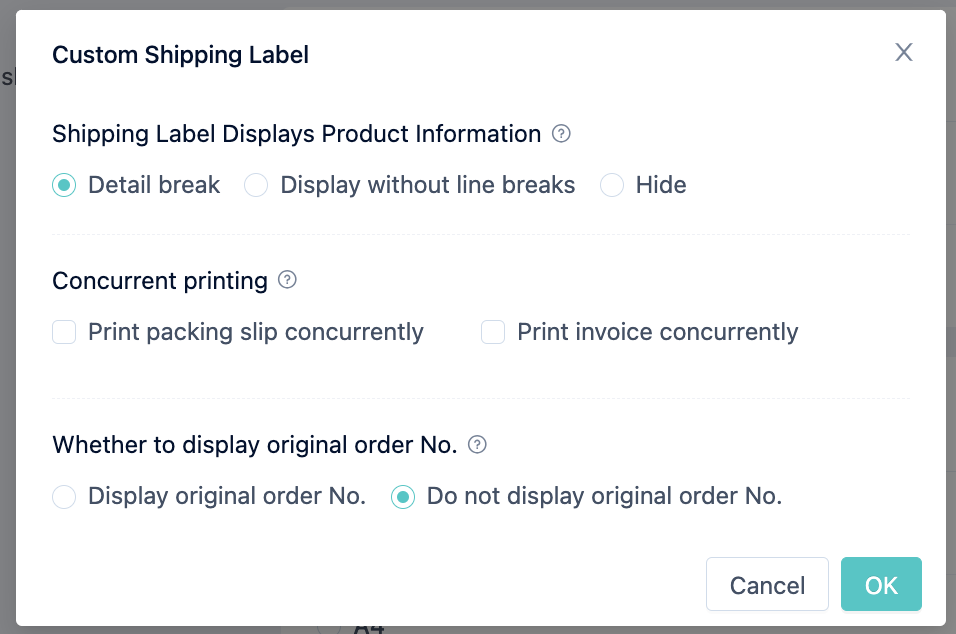Click the 'Do not display original order No.' label text
This screenshot has height=634, width=956.
click(x=604, y=496)
